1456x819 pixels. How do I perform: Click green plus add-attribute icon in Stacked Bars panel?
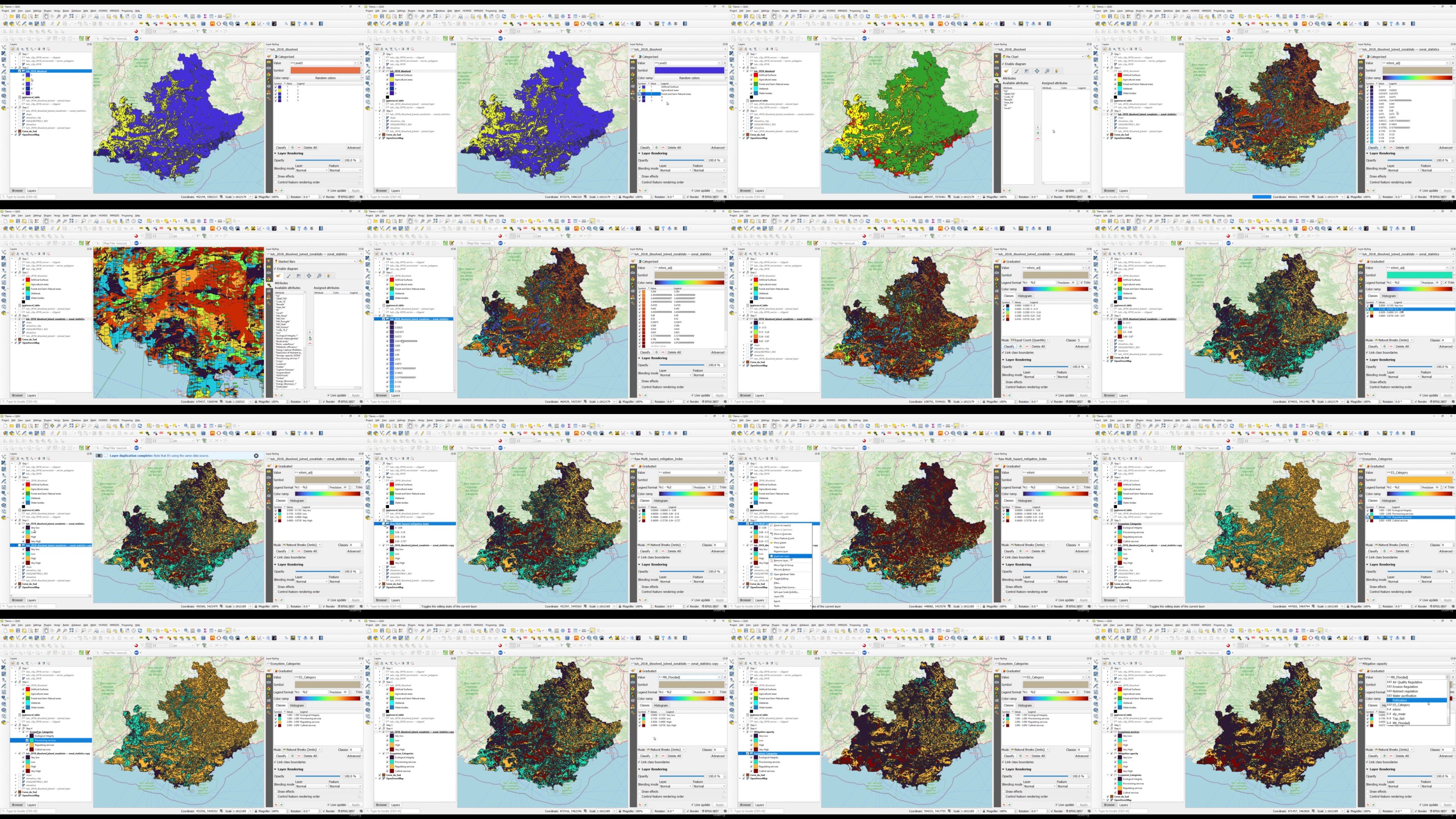[310, 338]
